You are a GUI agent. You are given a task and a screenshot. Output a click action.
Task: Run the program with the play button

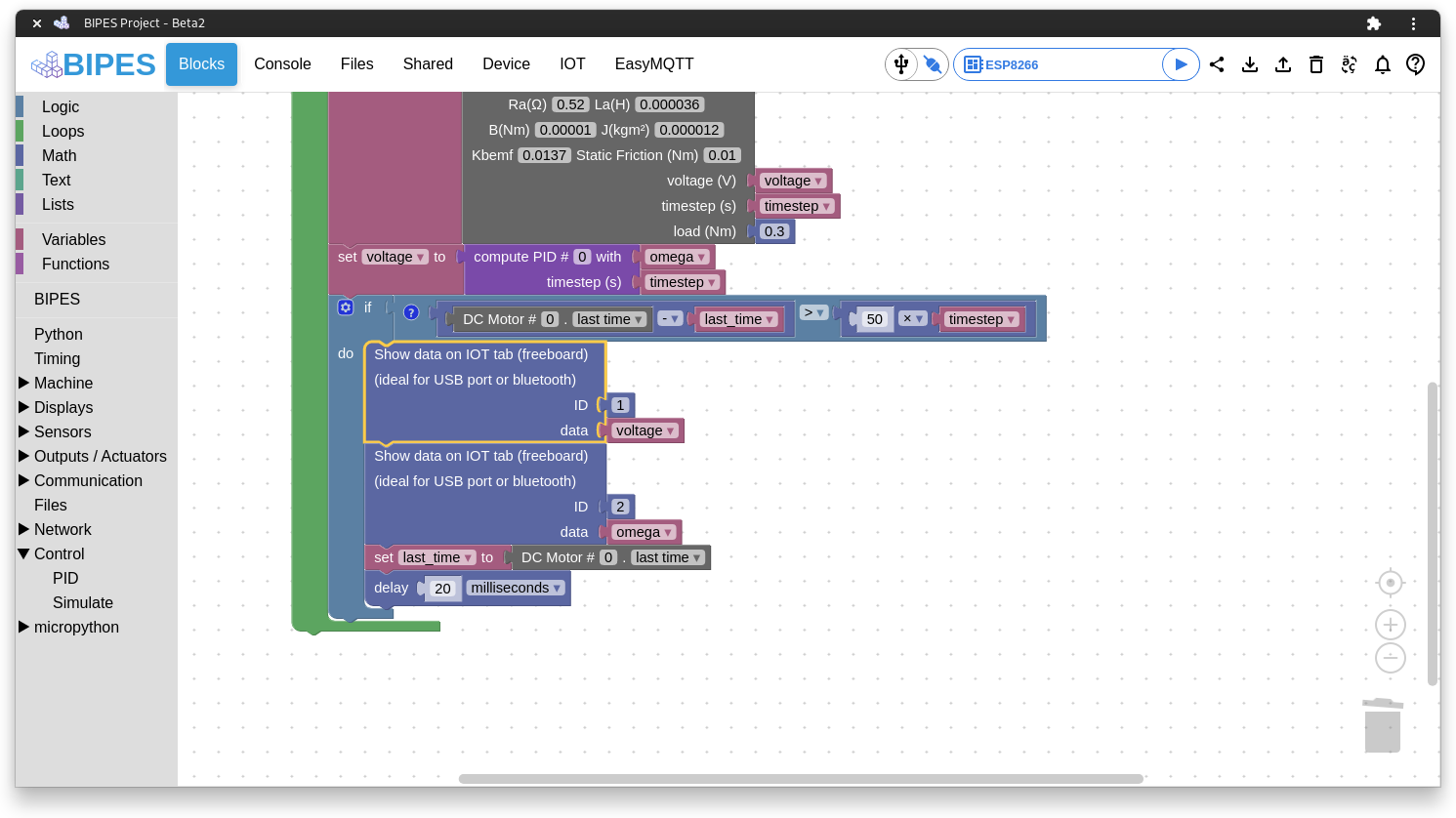coord(1181,63)
